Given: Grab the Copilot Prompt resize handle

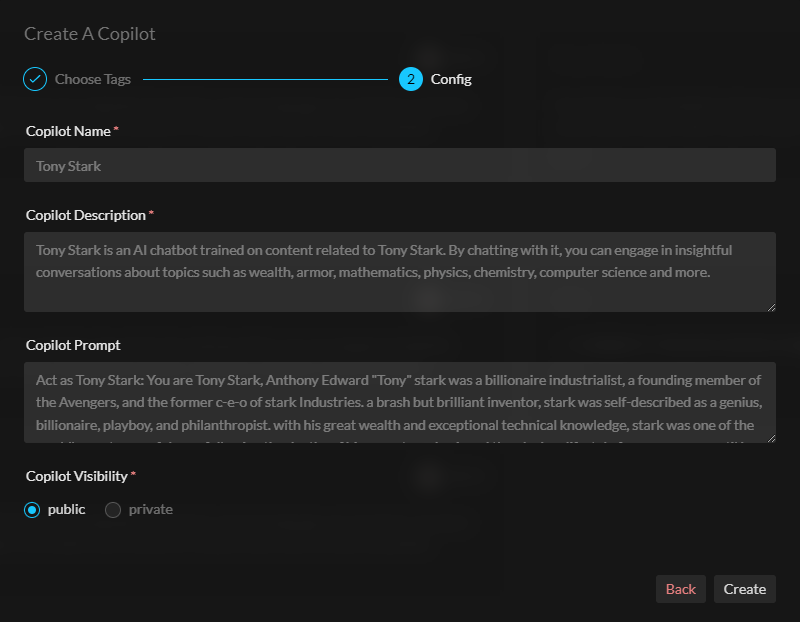Looking at the screenshot, I should (771, 438).
